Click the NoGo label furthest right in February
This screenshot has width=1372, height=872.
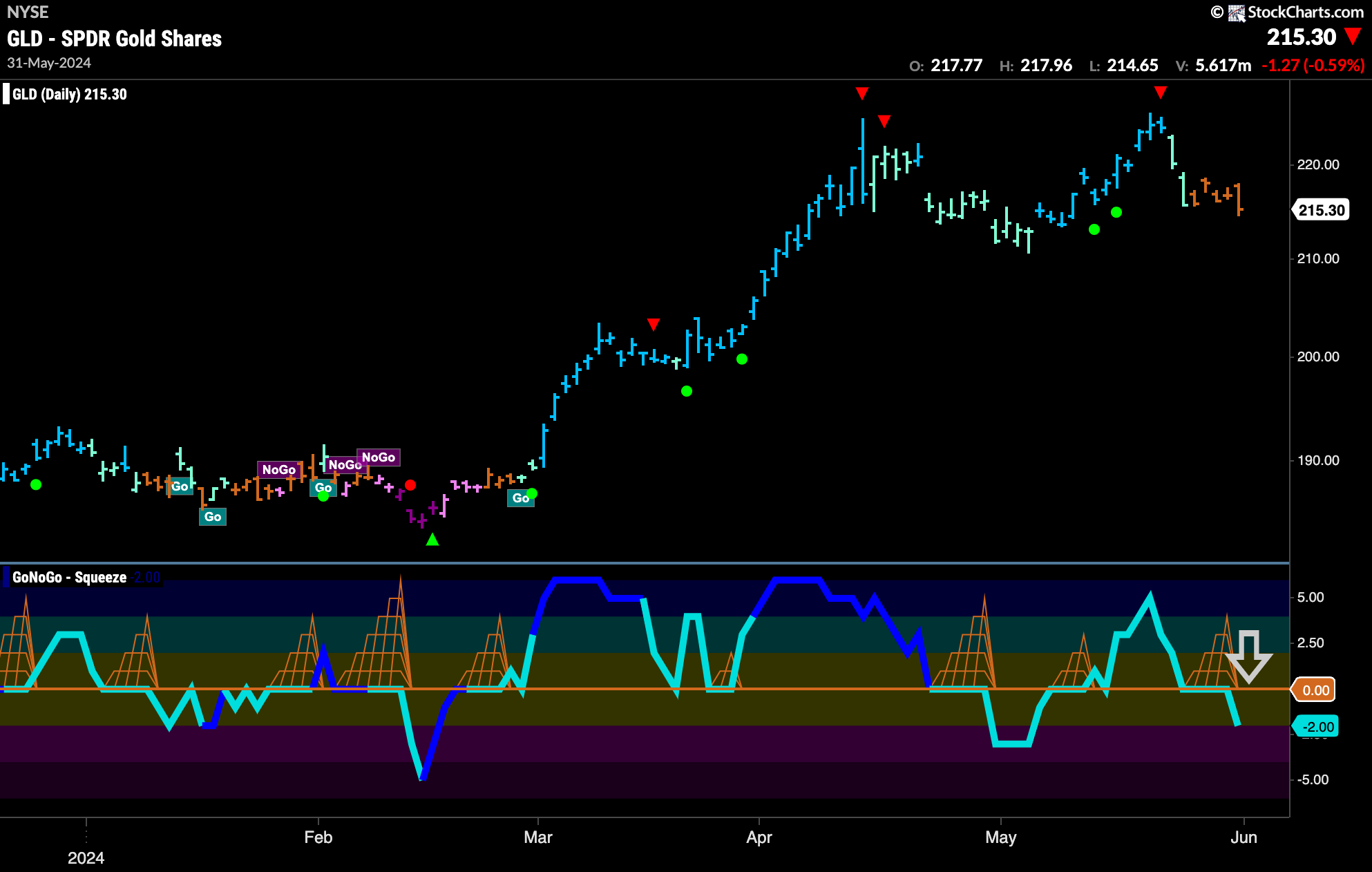[379, 457]
